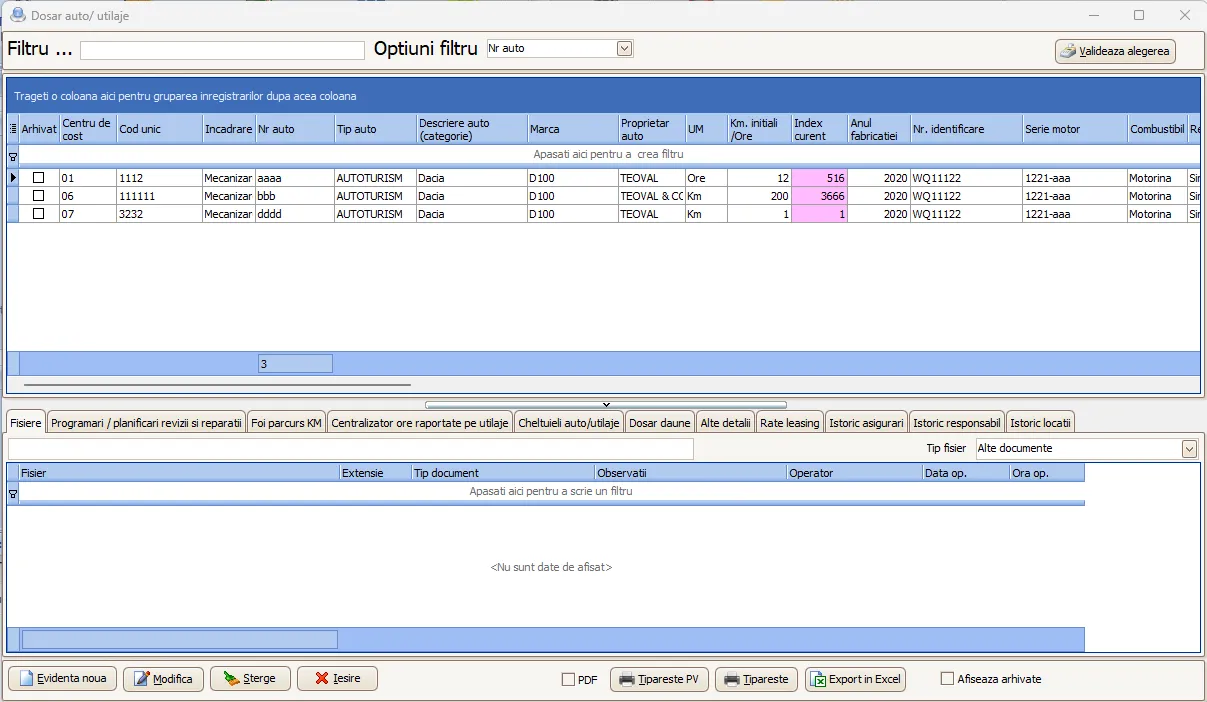Click the delete icon on Sterge button
Viewport: 1207px width, 702px height.
coord(232,679)
